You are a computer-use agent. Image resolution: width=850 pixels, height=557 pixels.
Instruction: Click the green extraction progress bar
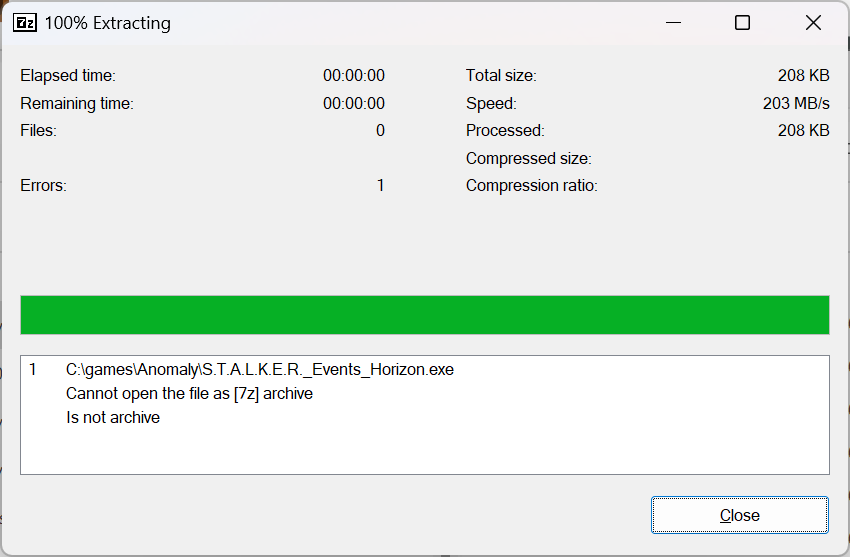click(x=424, y=315)
